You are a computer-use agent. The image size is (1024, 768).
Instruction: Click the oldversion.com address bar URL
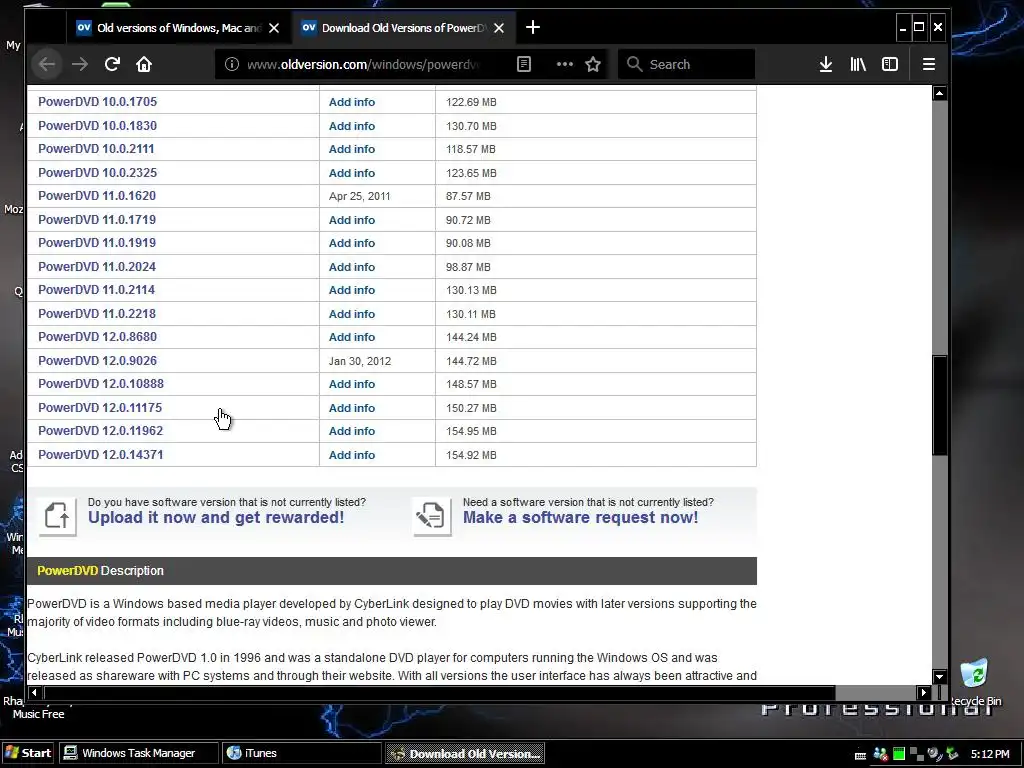click(x=363, y=64)
